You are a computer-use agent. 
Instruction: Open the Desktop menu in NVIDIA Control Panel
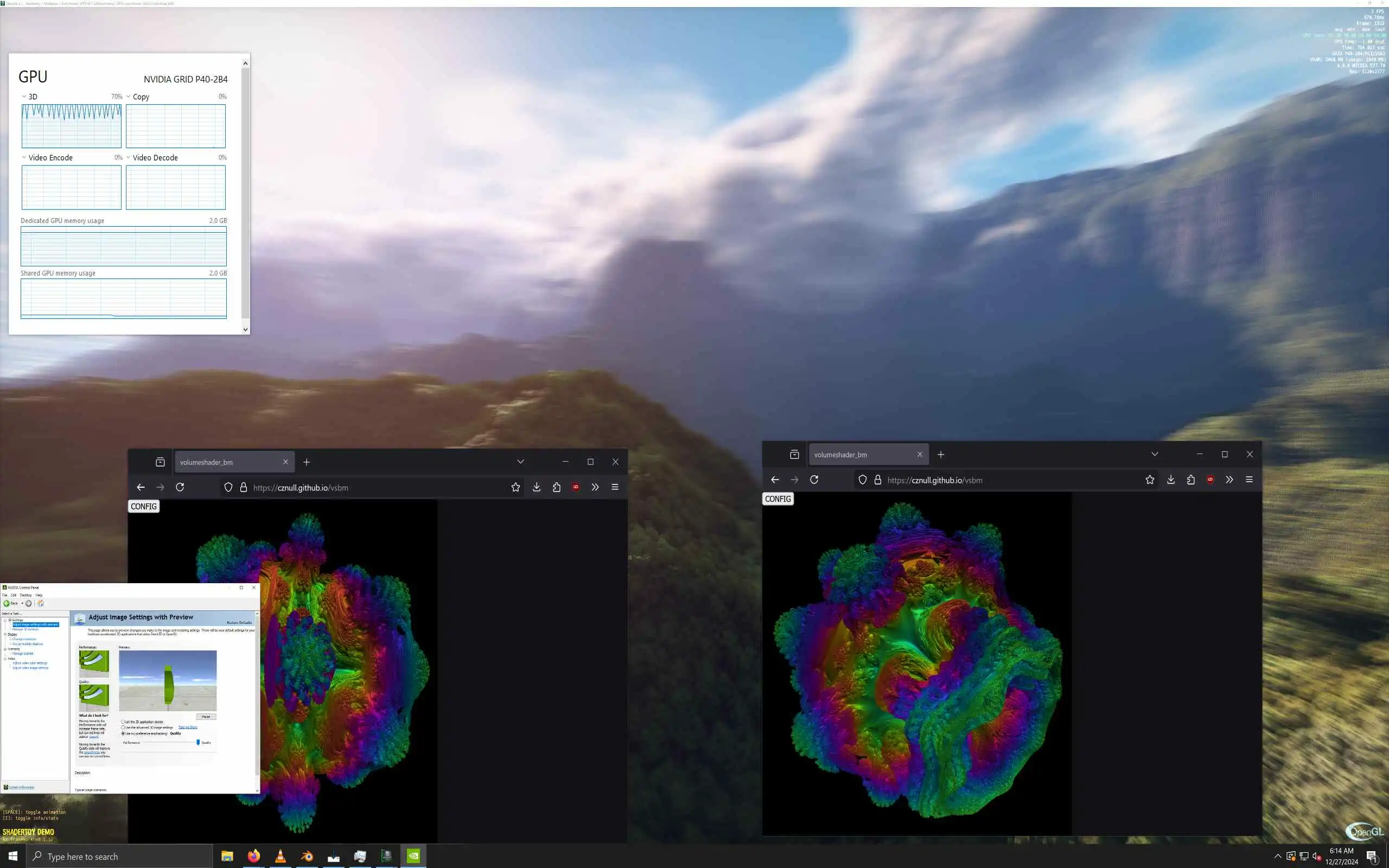pos(26,595)
